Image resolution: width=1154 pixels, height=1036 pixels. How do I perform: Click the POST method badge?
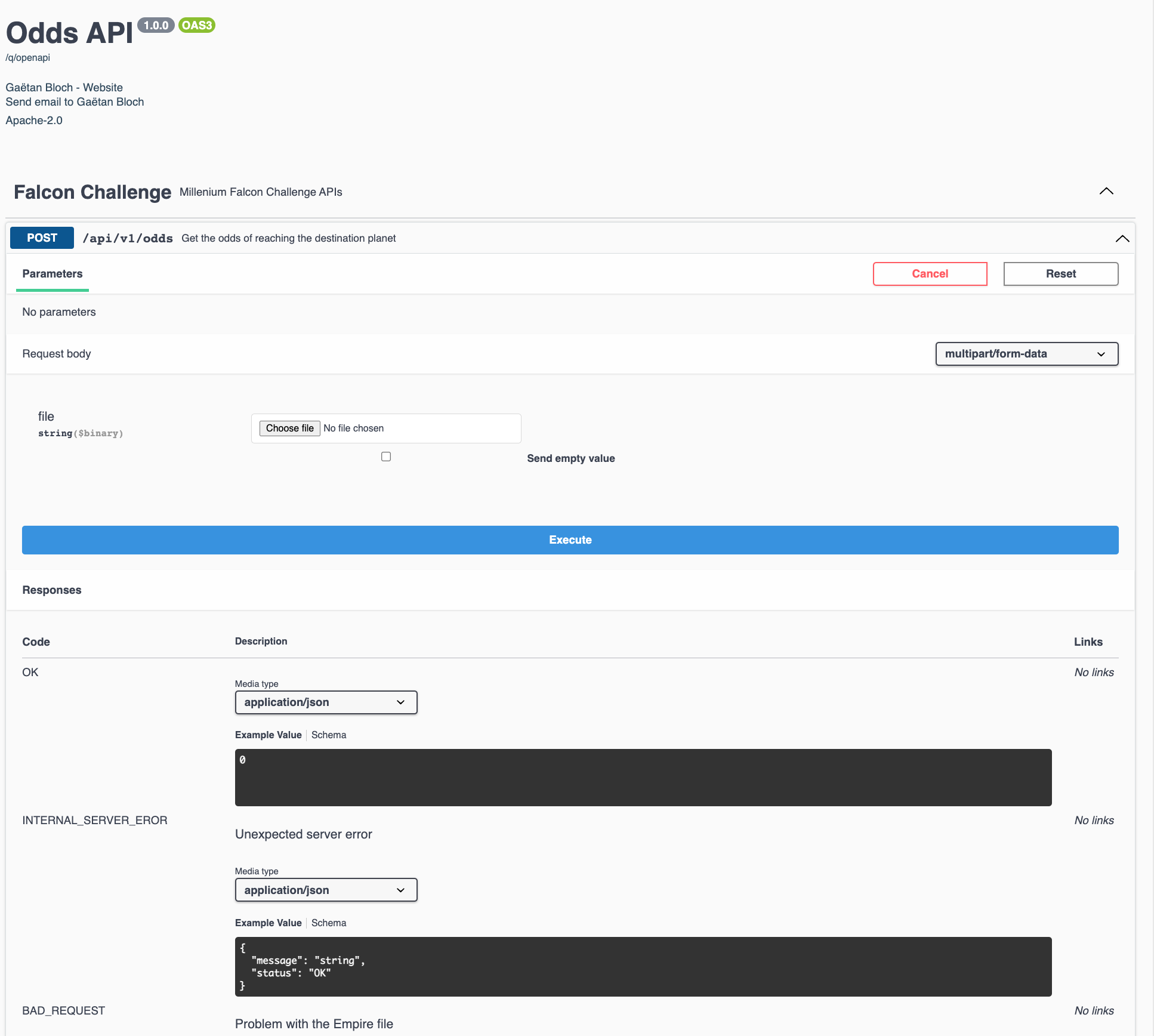coord(42,238)
